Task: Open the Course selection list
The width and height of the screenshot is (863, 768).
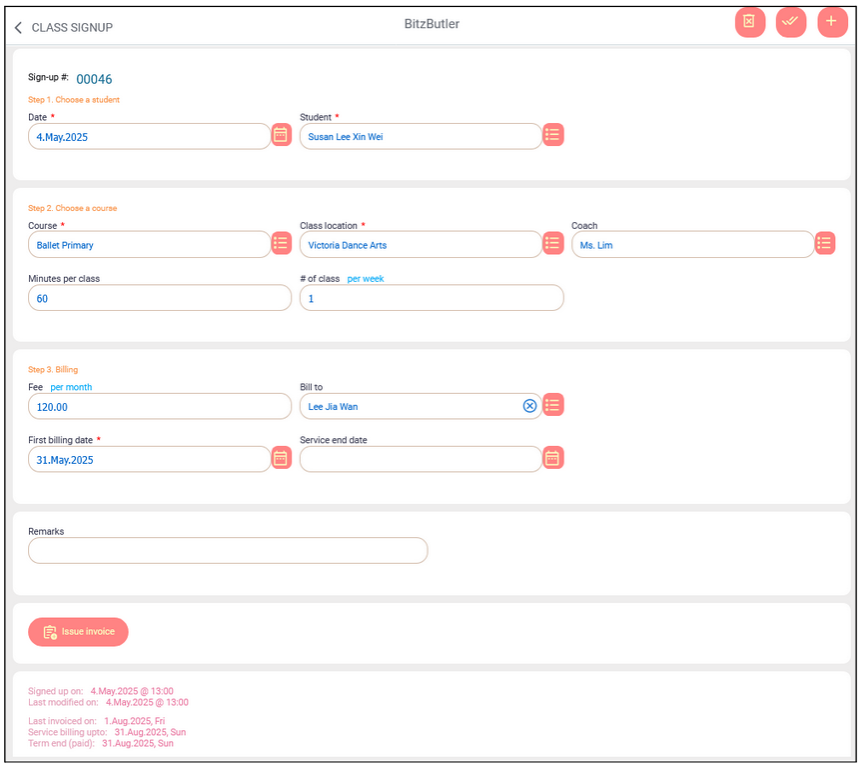Action: pyautogui.click(x=281, y=243)
